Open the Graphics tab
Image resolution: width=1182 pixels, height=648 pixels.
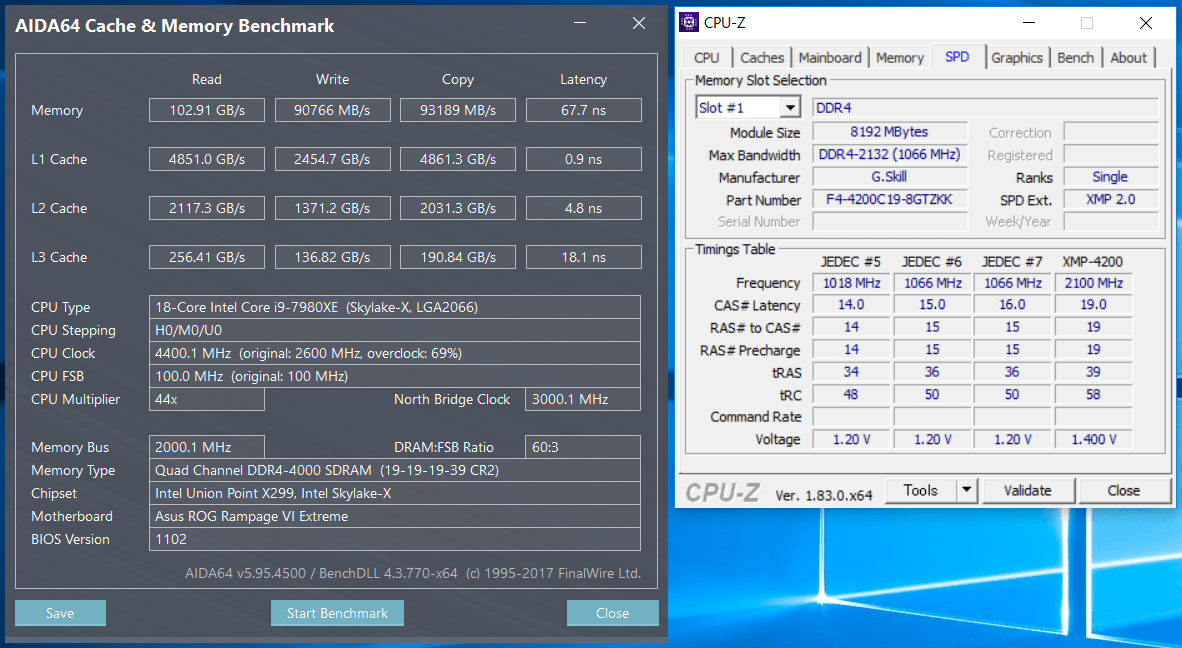coord(1016,58)
